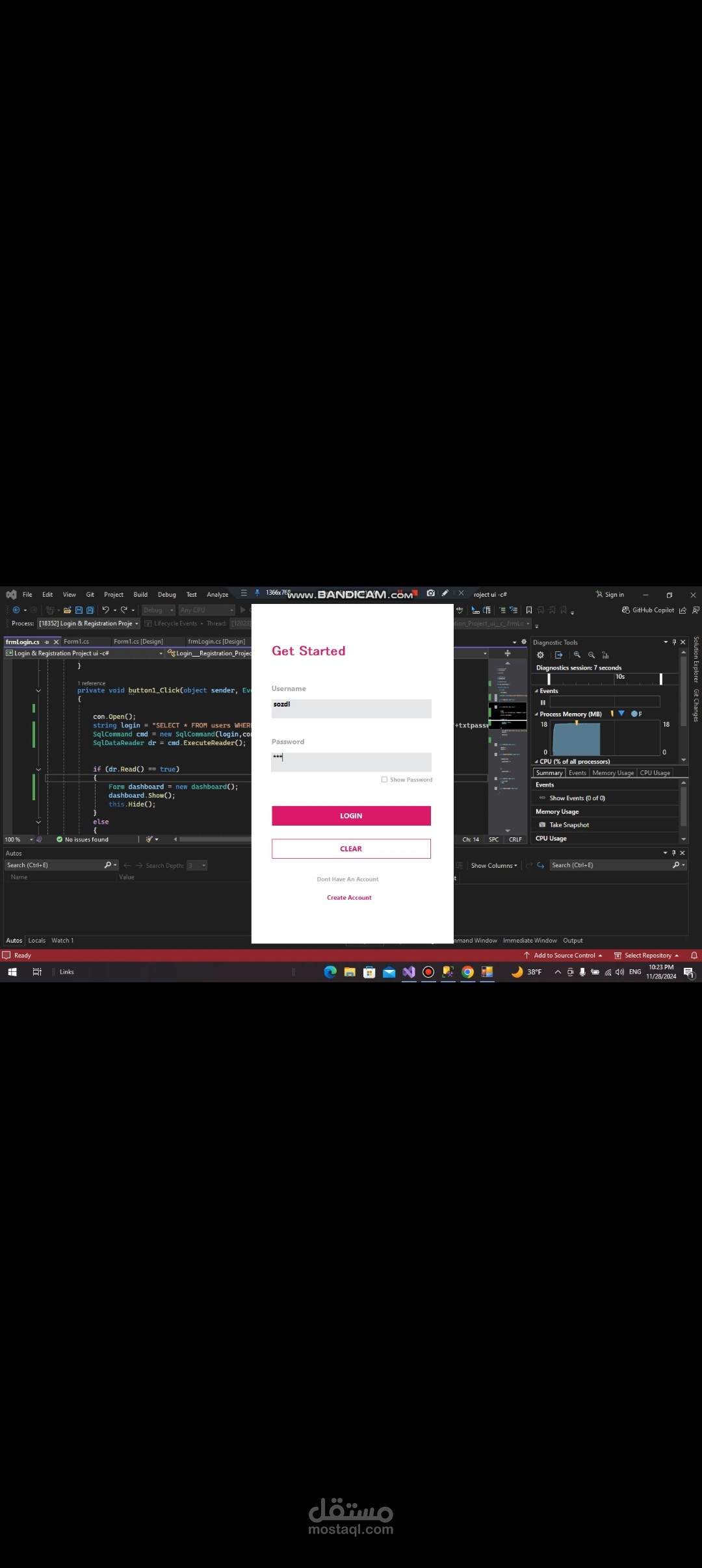Zoom out on the diagnostics timeline

(x=591, y=655)
